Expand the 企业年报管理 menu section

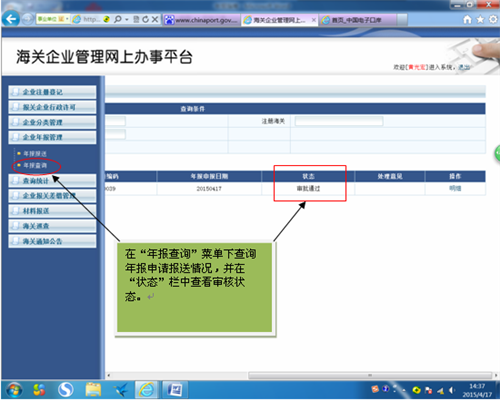pyautogui.click(x=52, y=137)
